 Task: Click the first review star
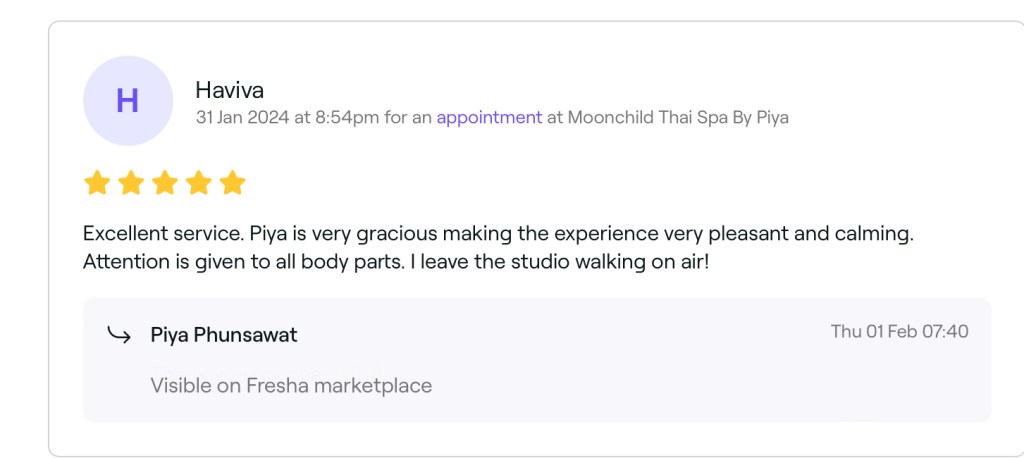96,183
